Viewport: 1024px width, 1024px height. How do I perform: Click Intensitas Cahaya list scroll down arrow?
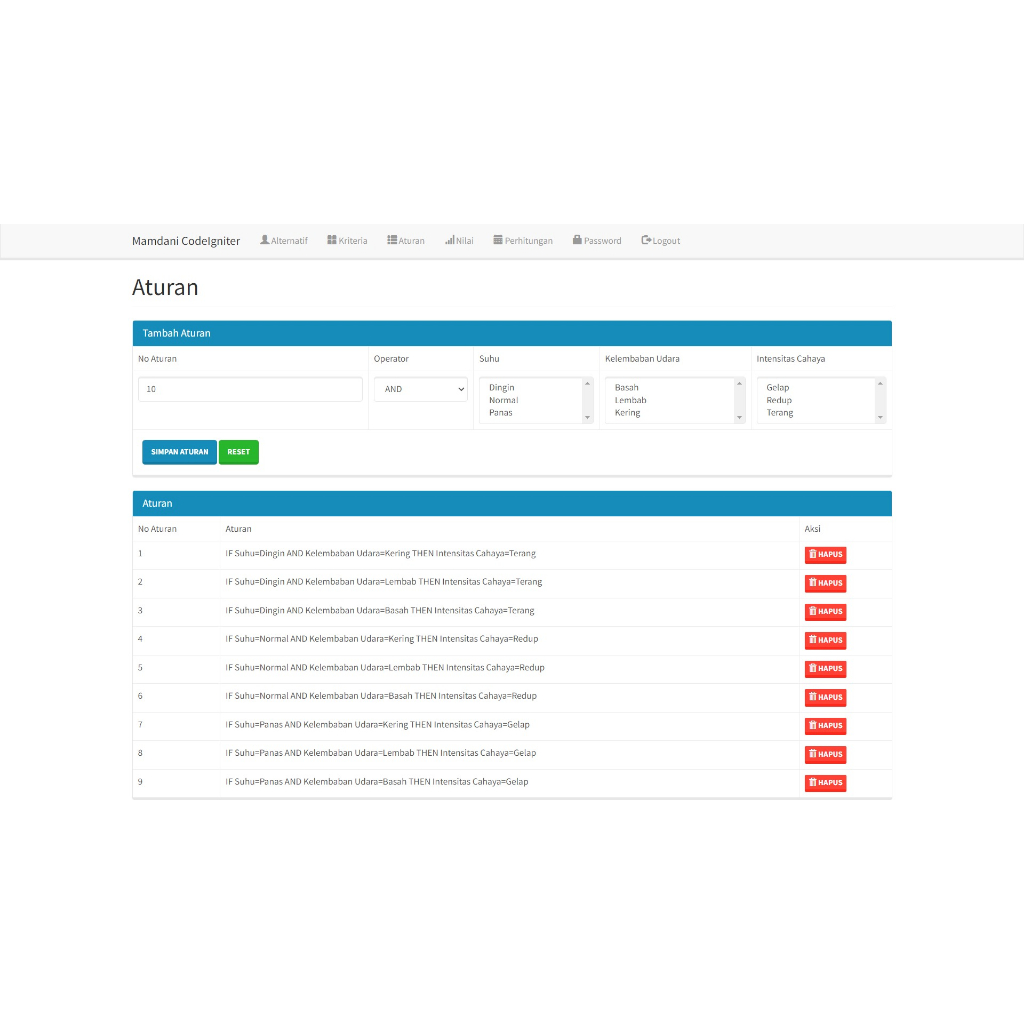tap(880, 417)
